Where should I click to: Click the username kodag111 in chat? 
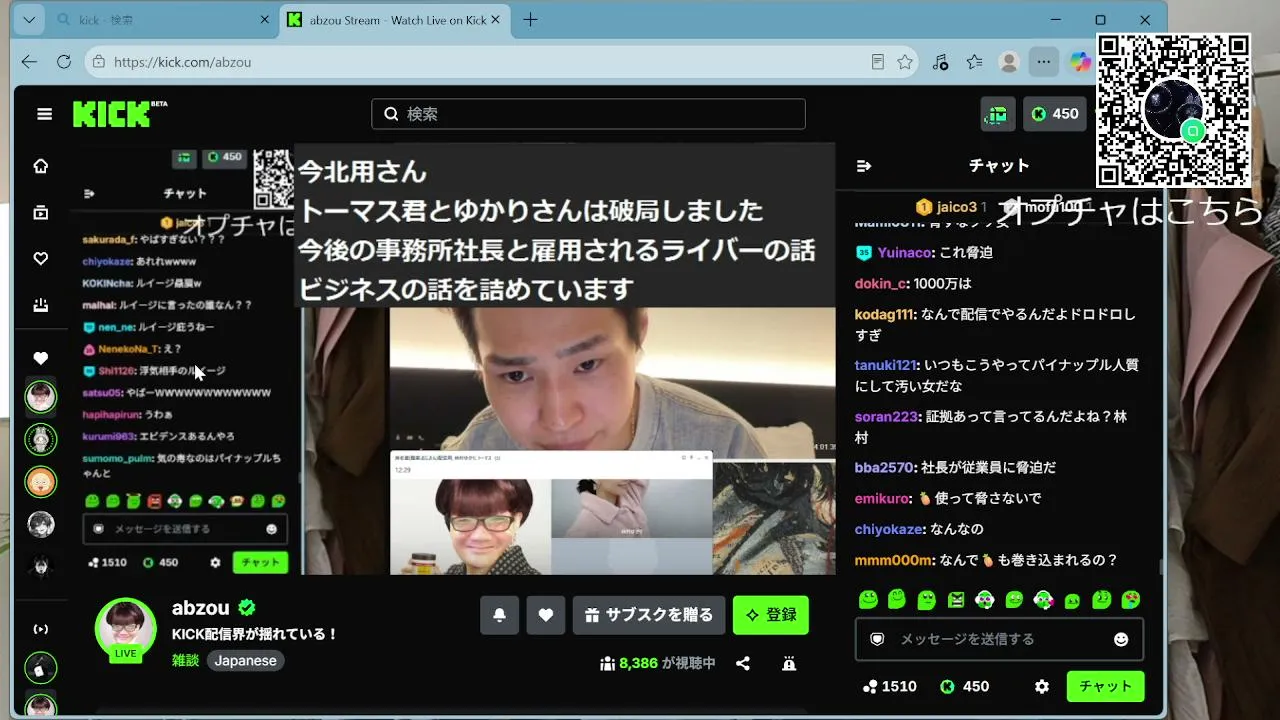pyautogui.click(x=885, y=314)
